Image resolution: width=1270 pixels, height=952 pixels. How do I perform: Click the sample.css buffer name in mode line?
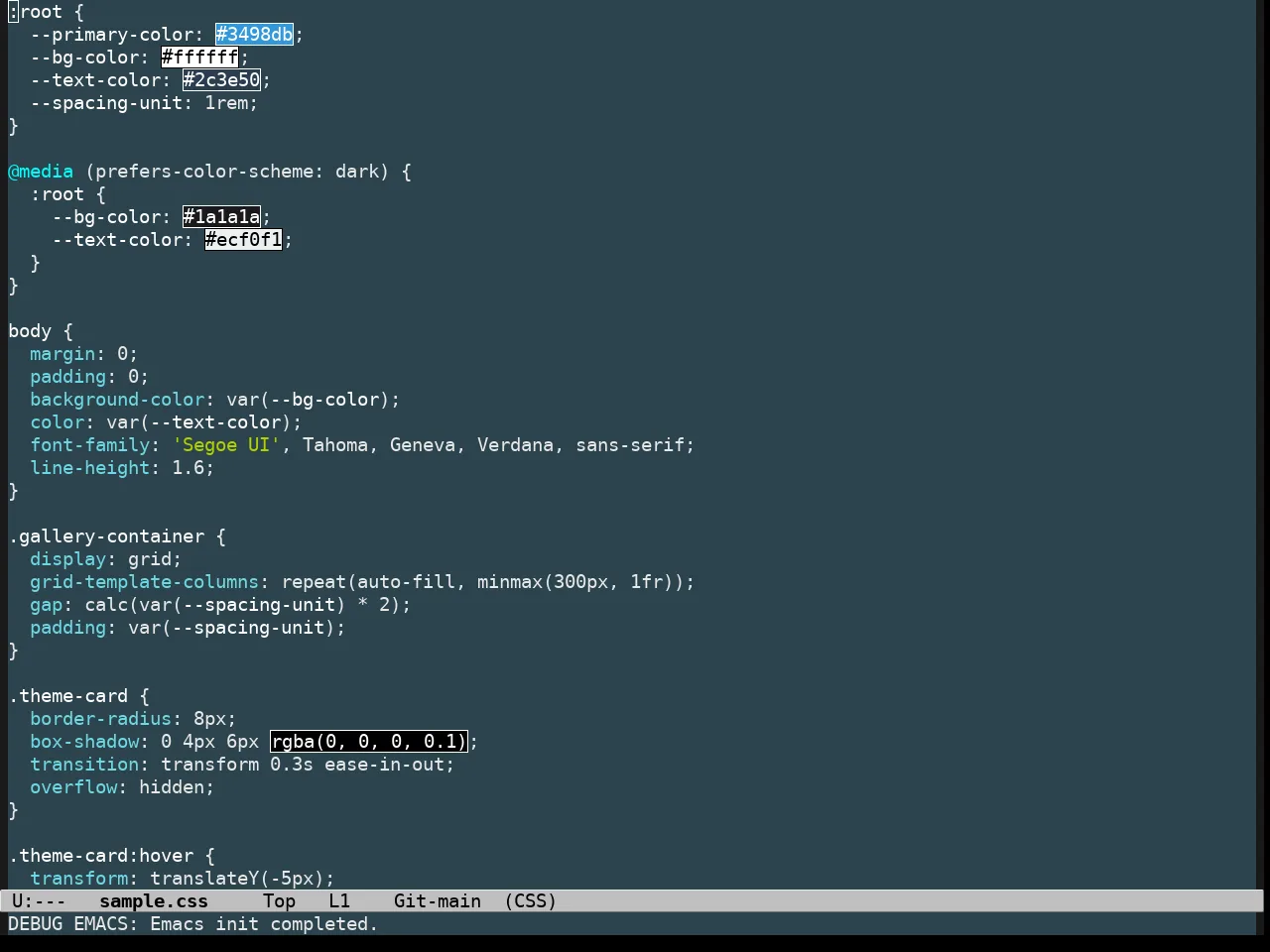click(x=154, y=901)
